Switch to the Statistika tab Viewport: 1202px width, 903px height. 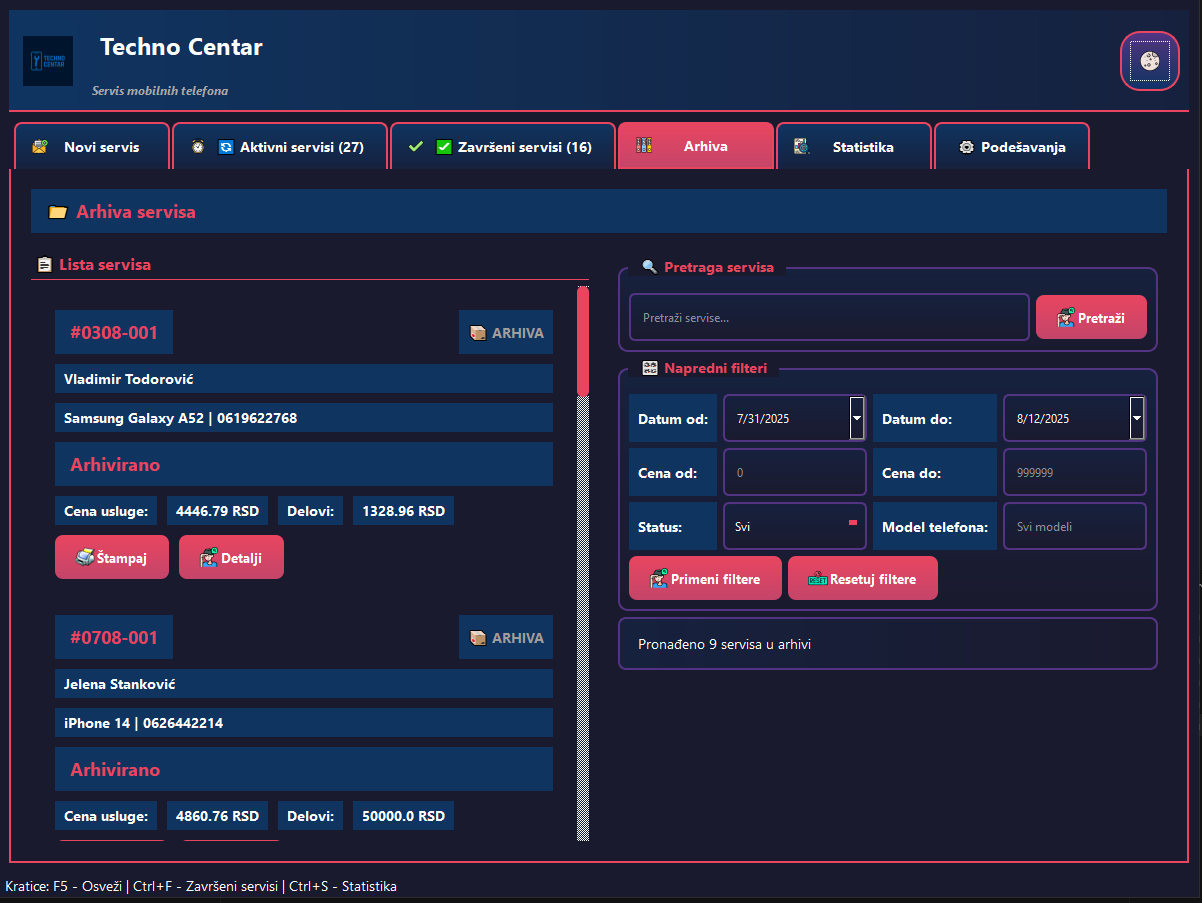tap(853, 147)
